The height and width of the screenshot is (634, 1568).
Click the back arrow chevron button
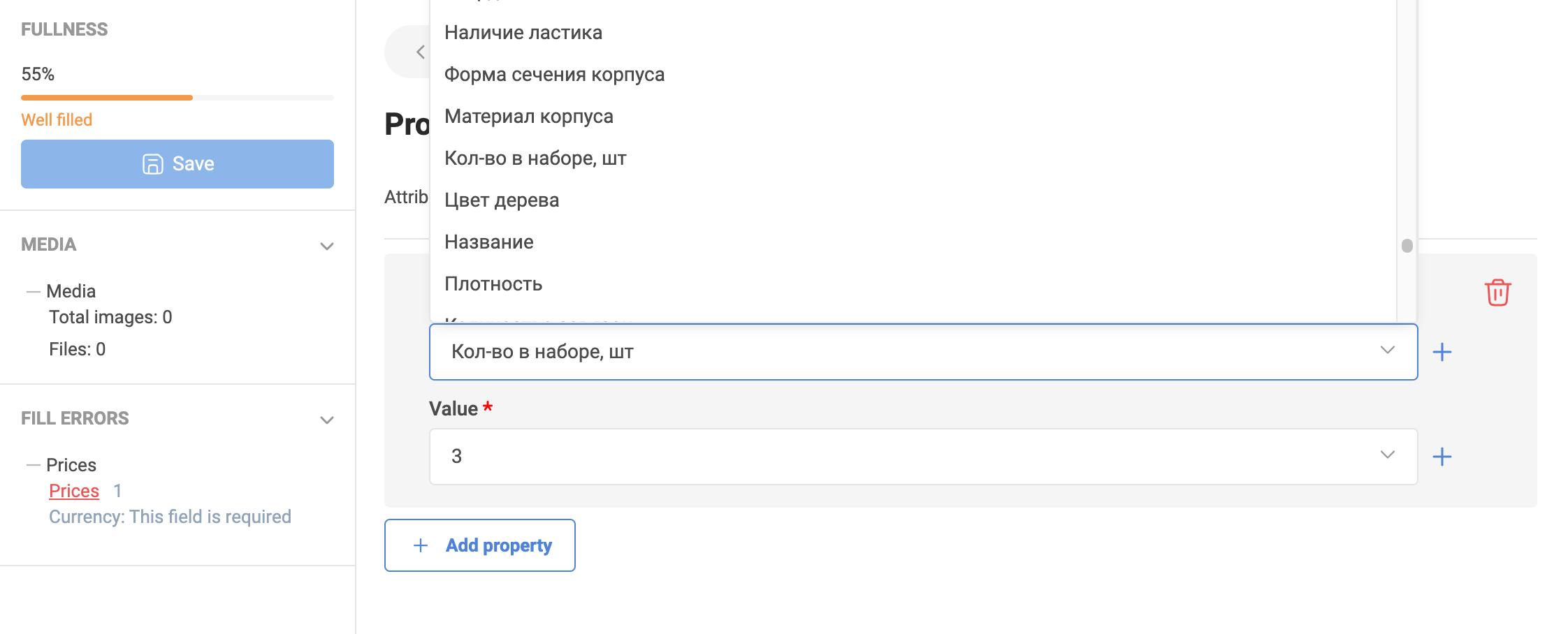pyautogui.click(x=421, y=52)
